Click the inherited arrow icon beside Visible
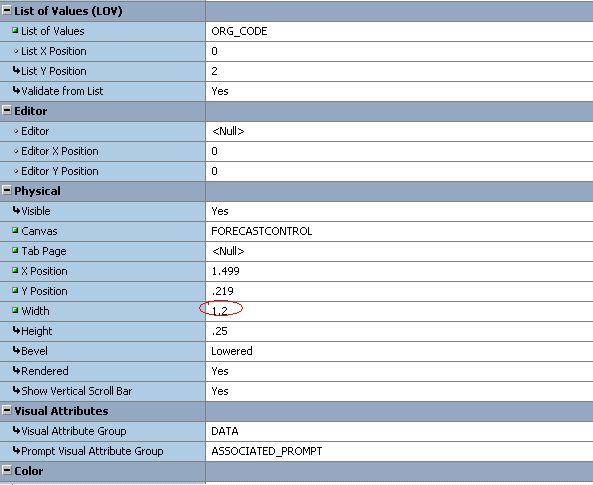The width and height of the screenshot is (593, 485). pyautogui.click(x=16, y=210)
